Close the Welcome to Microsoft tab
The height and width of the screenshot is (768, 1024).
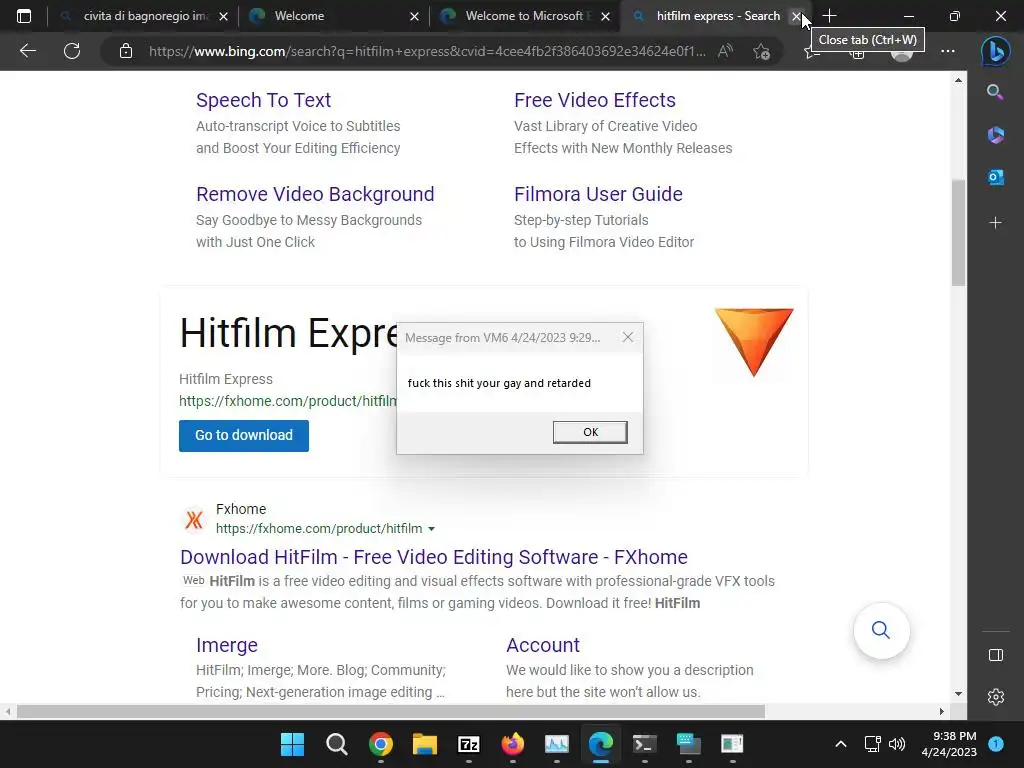[x=605, y=16]
